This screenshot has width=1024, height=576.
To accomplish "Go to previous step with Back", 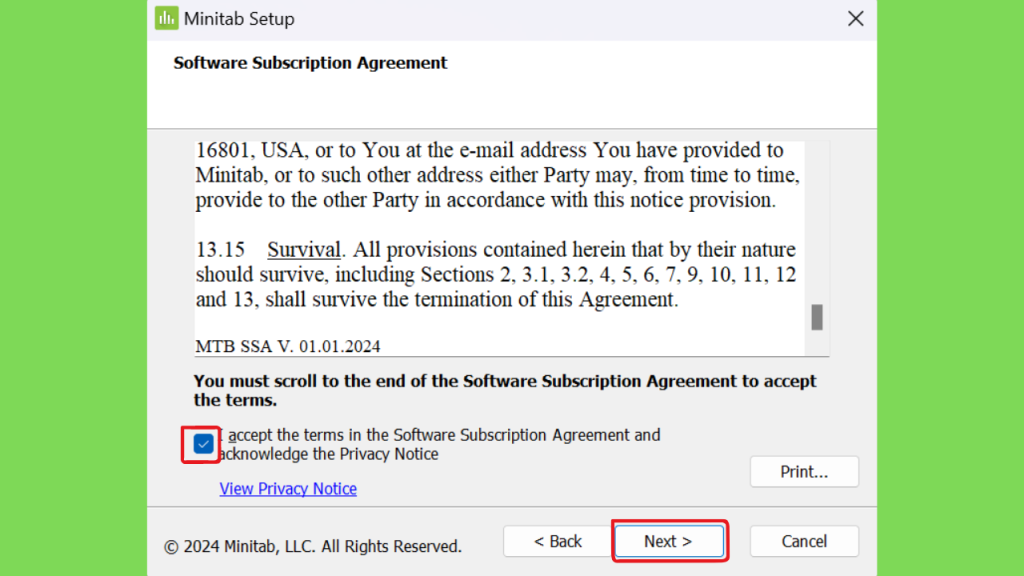I will [558, 541].
